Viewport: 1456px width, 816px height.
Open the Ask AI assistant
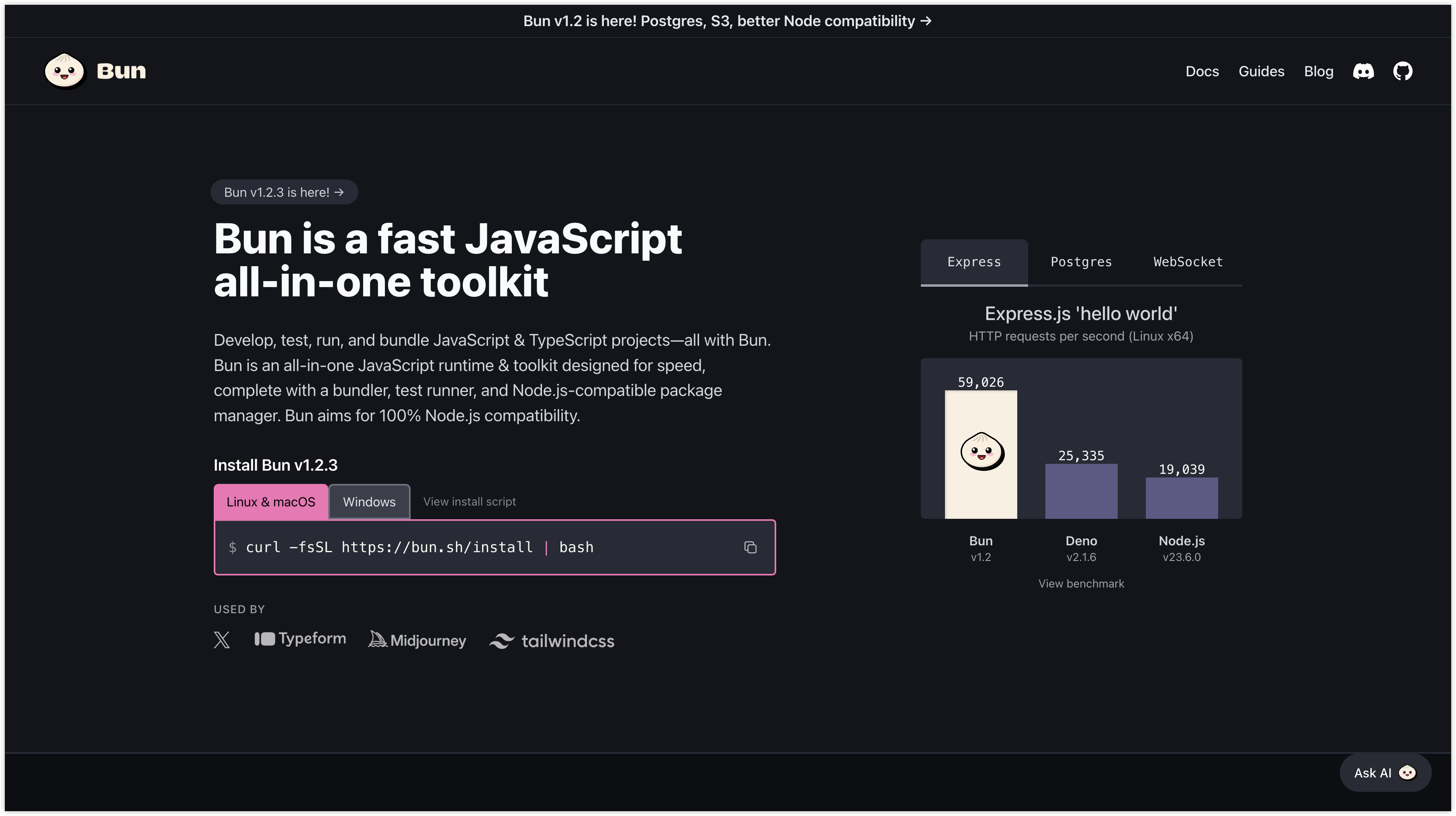click(1385, 773)
